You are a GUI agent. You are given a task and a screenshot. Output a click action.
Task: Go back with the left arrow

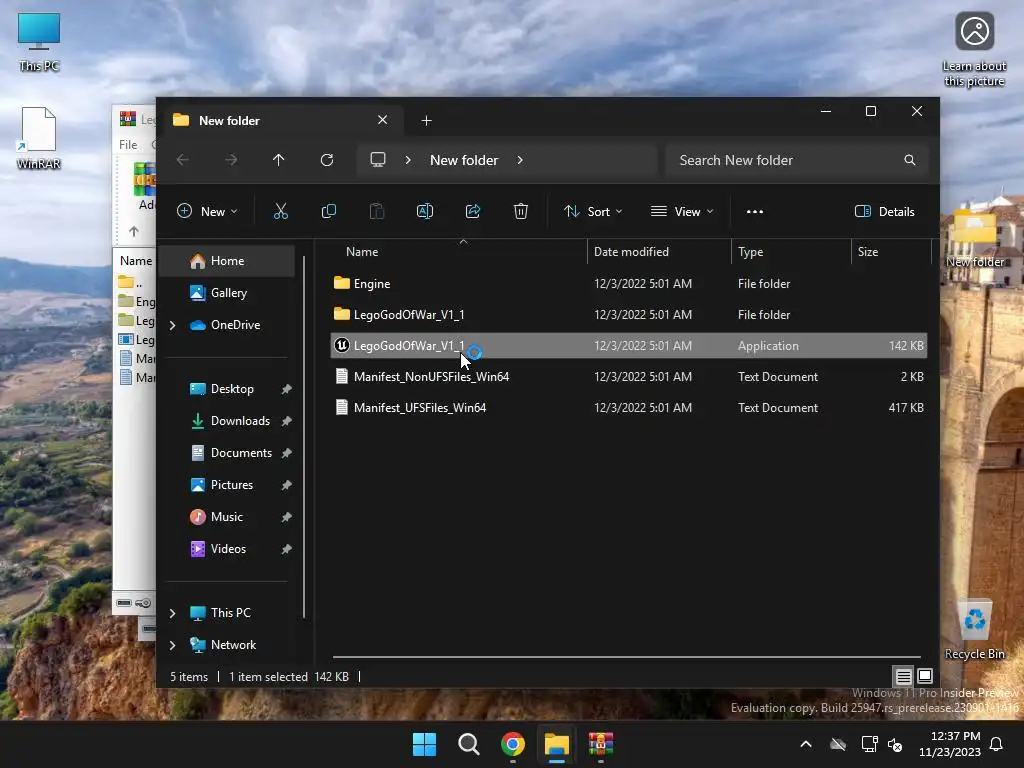point(183,160)
